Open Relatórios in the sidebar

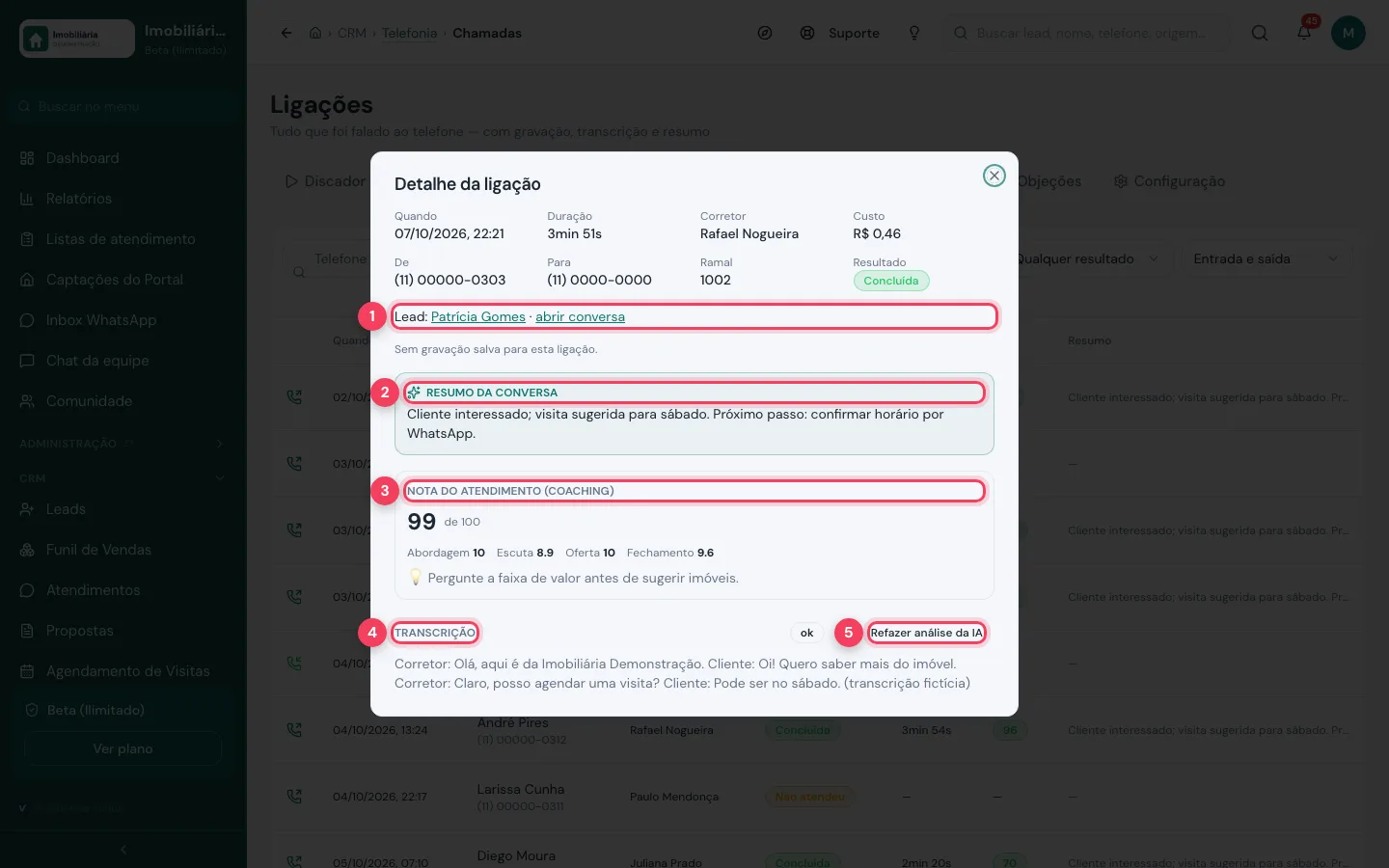click(123, 199)
